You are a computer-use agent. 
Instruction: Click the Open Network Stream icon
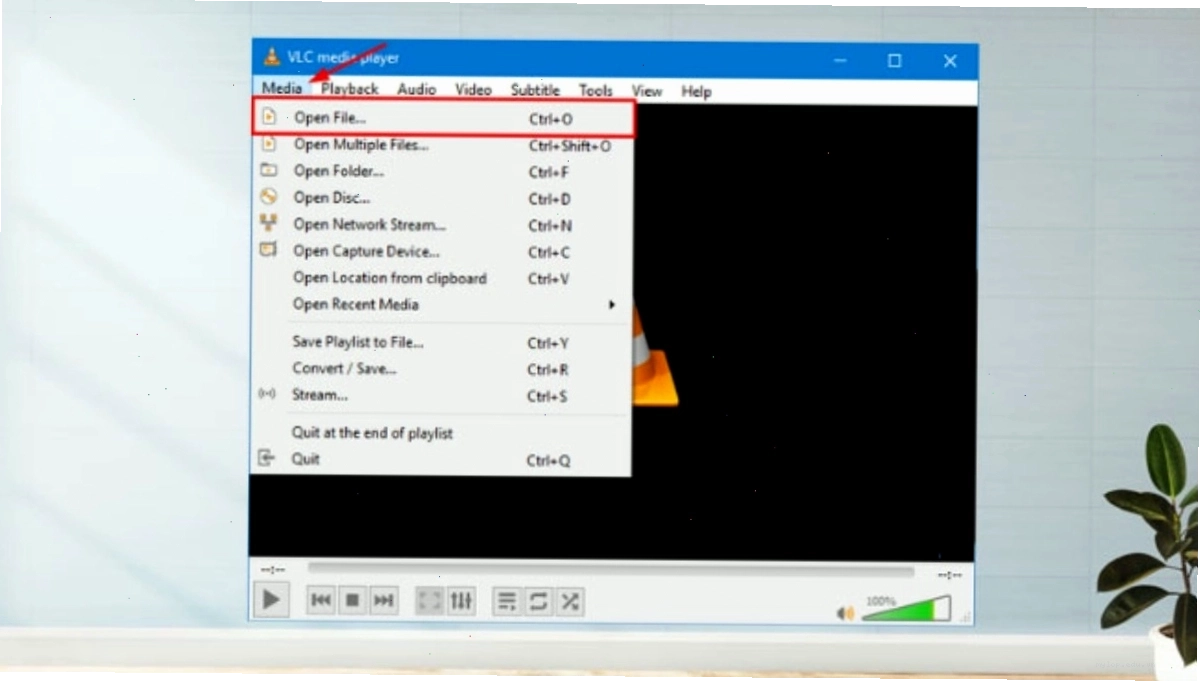pyautogui.click(x=268, y=224)
